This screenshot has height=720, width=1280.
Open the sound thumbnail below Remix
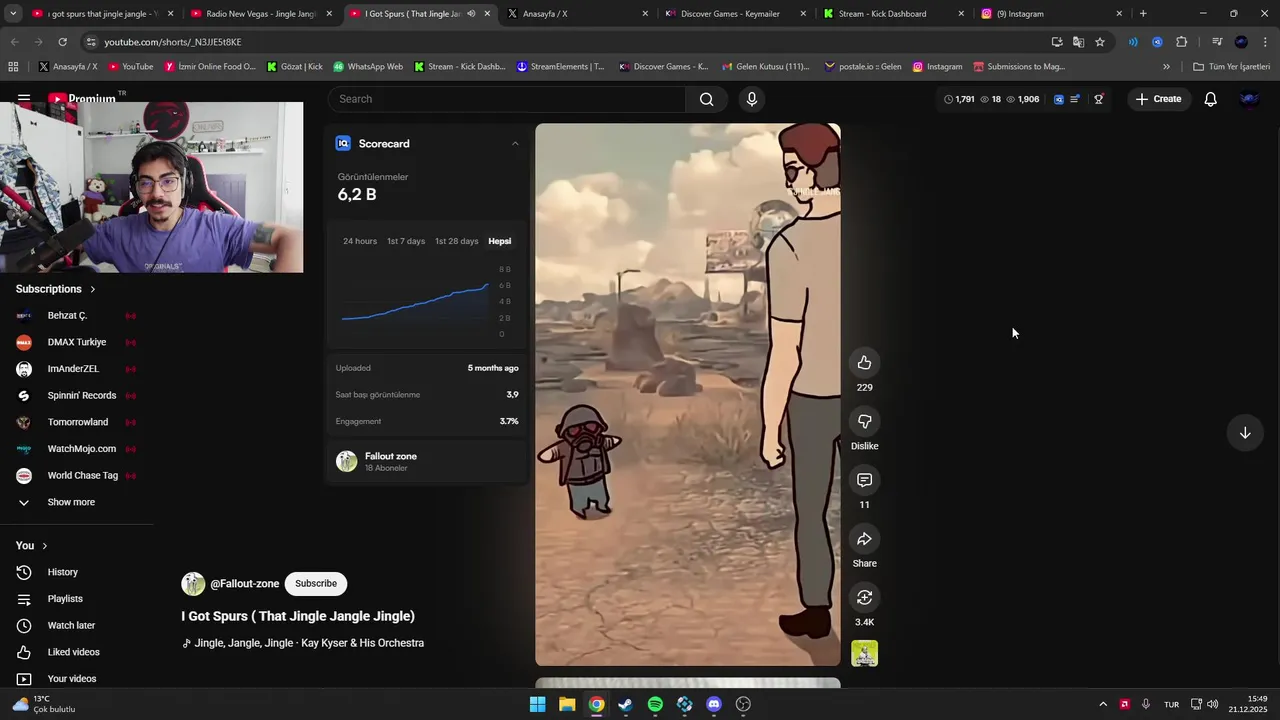(864, 654)
